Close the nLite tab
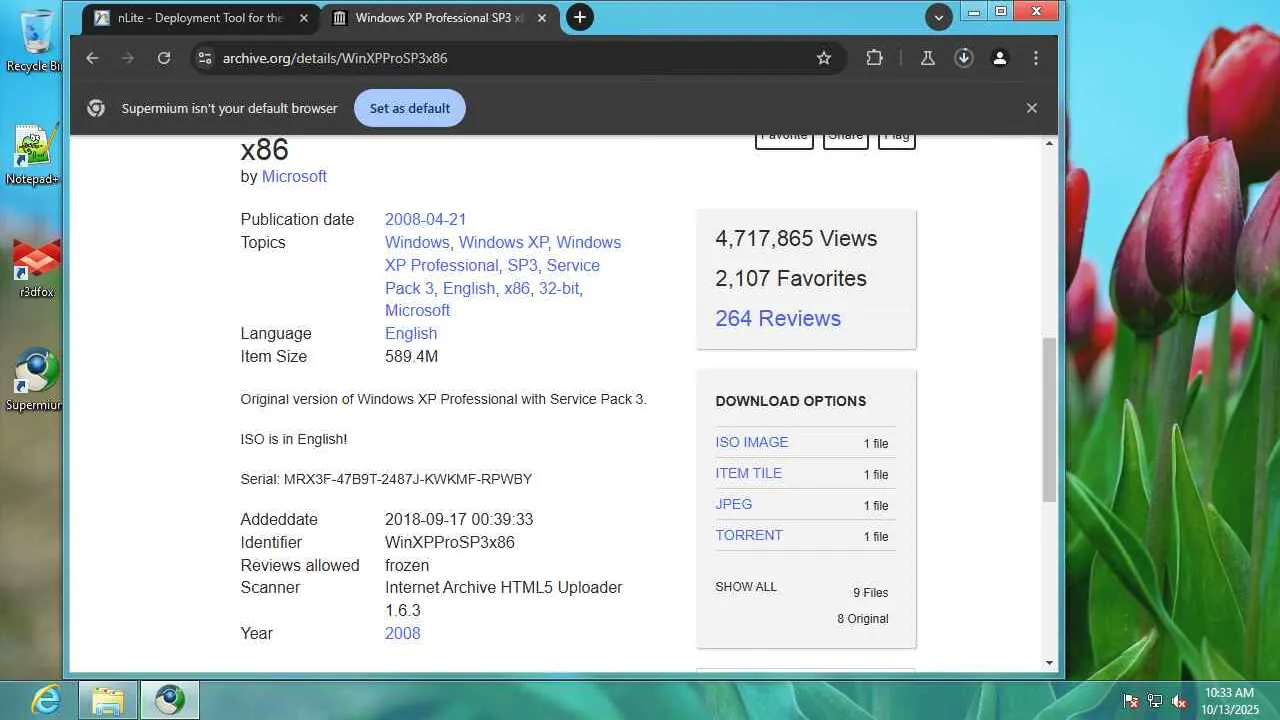The image size is (1280, 720). (304, 18)
